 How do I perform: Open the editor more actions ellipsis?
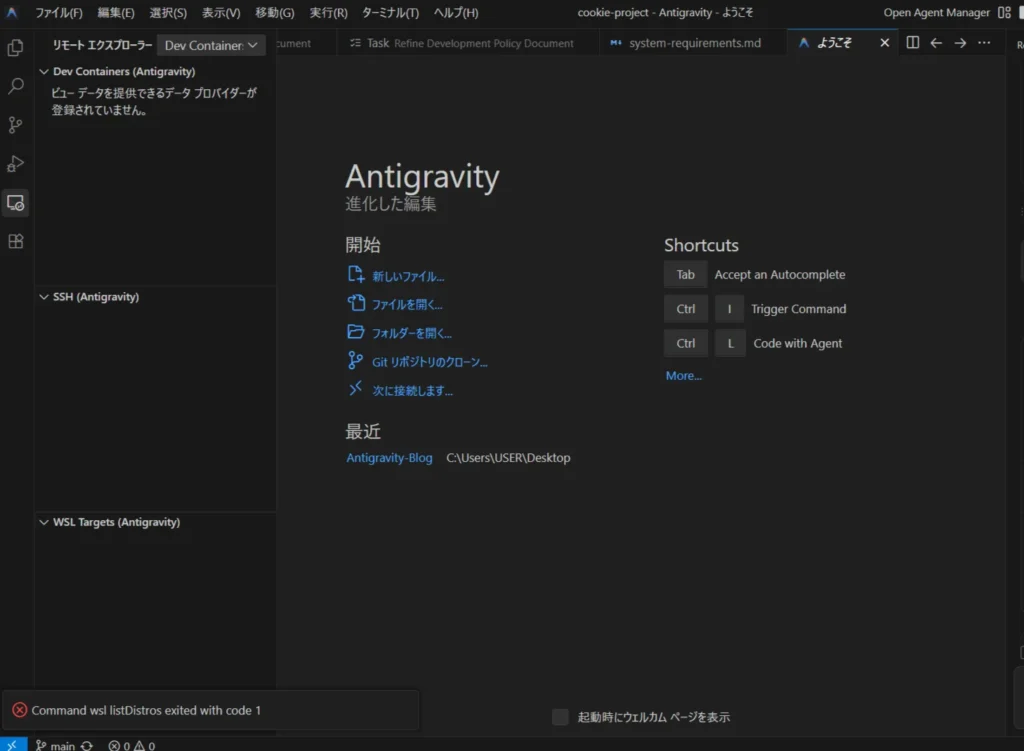point(984,42)
